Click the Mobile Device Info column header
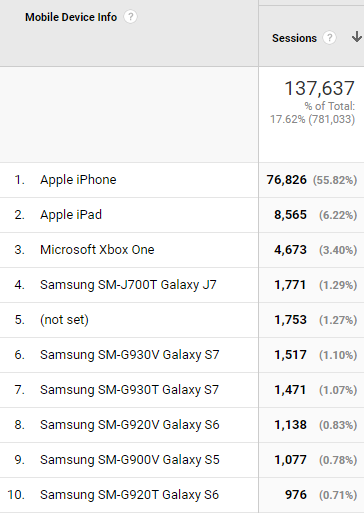364x517 pixels. [71, 17]
